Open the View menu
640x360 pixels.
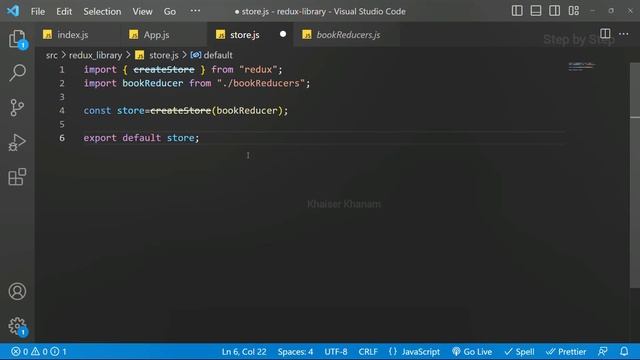(x=142, y=11)
